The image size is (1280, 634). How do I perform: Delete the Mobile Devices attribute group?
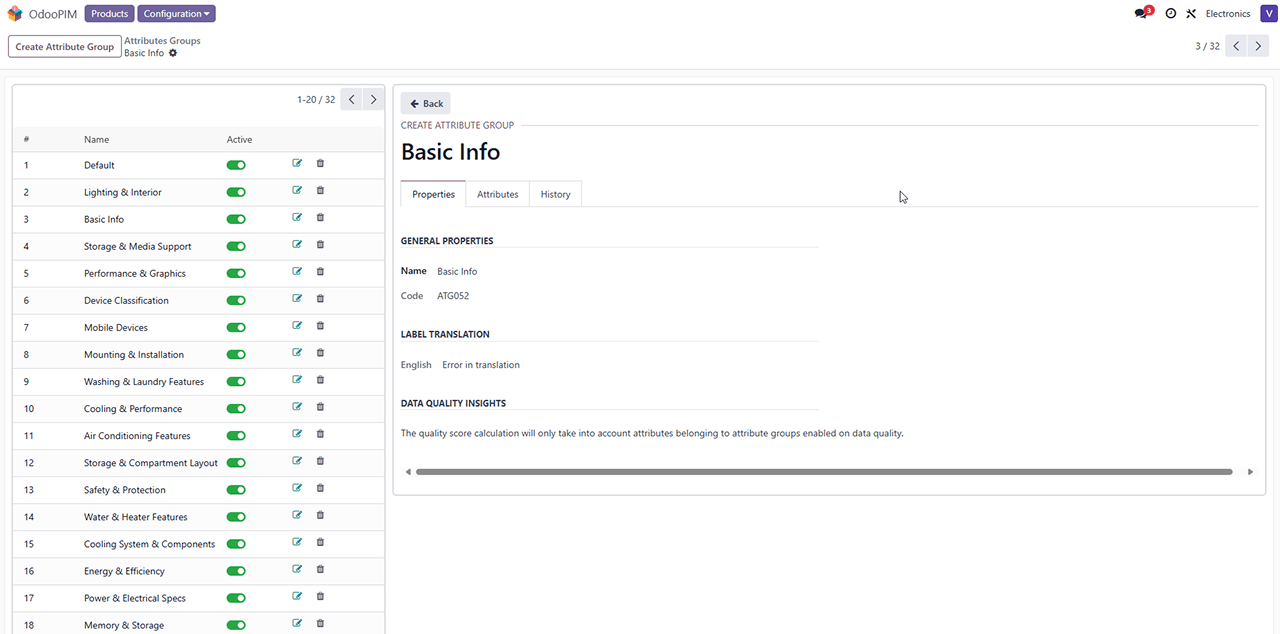point(320,326)
